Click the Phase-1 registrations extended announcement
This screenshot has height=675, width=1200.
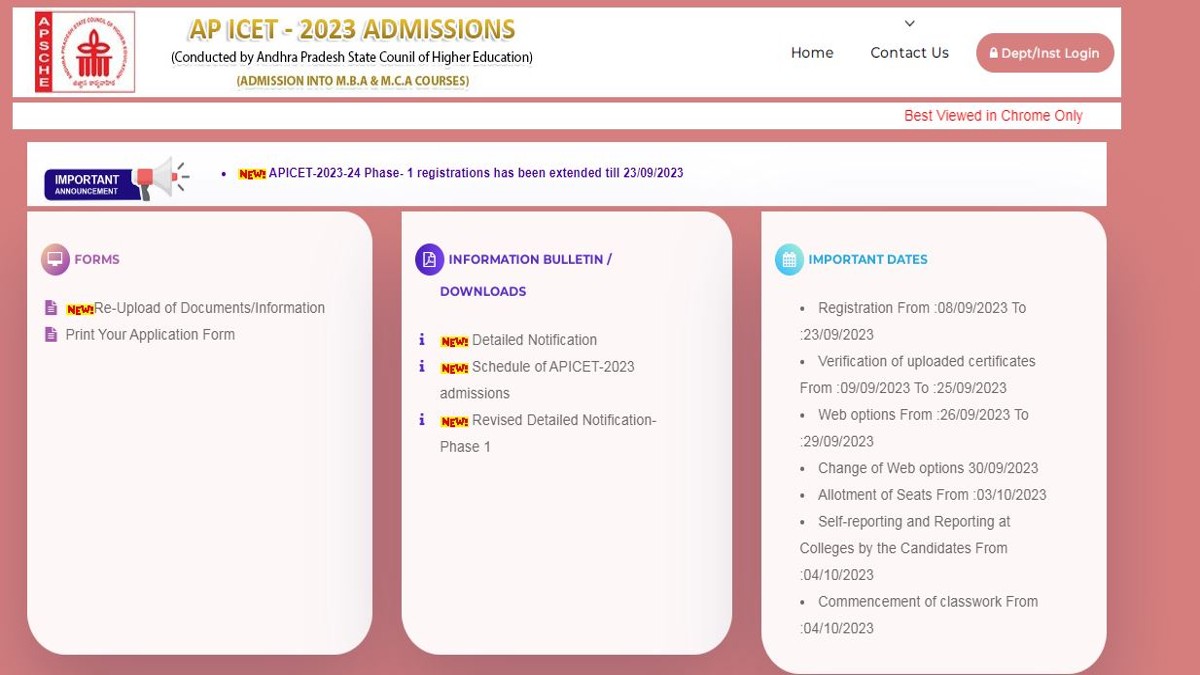[x=475, y=173]
